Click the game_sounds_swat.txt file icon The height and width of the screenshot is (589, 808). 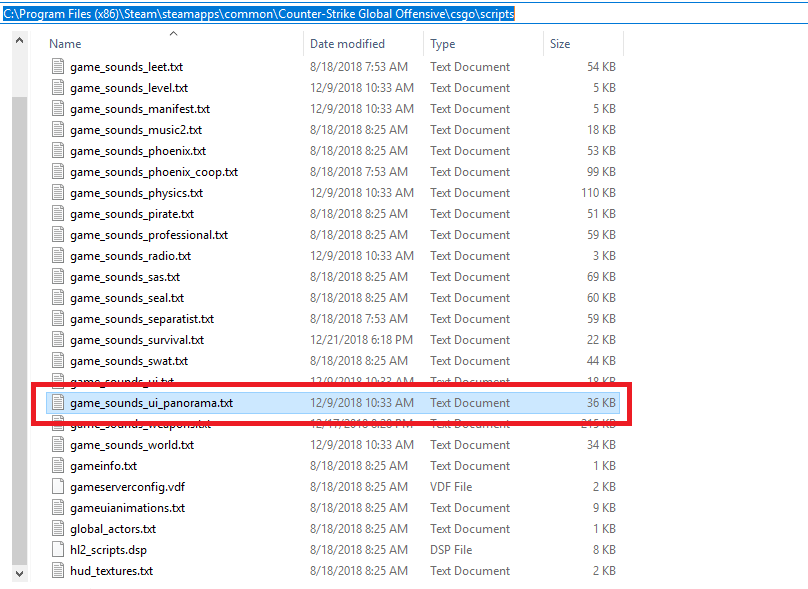click(58, 361)
